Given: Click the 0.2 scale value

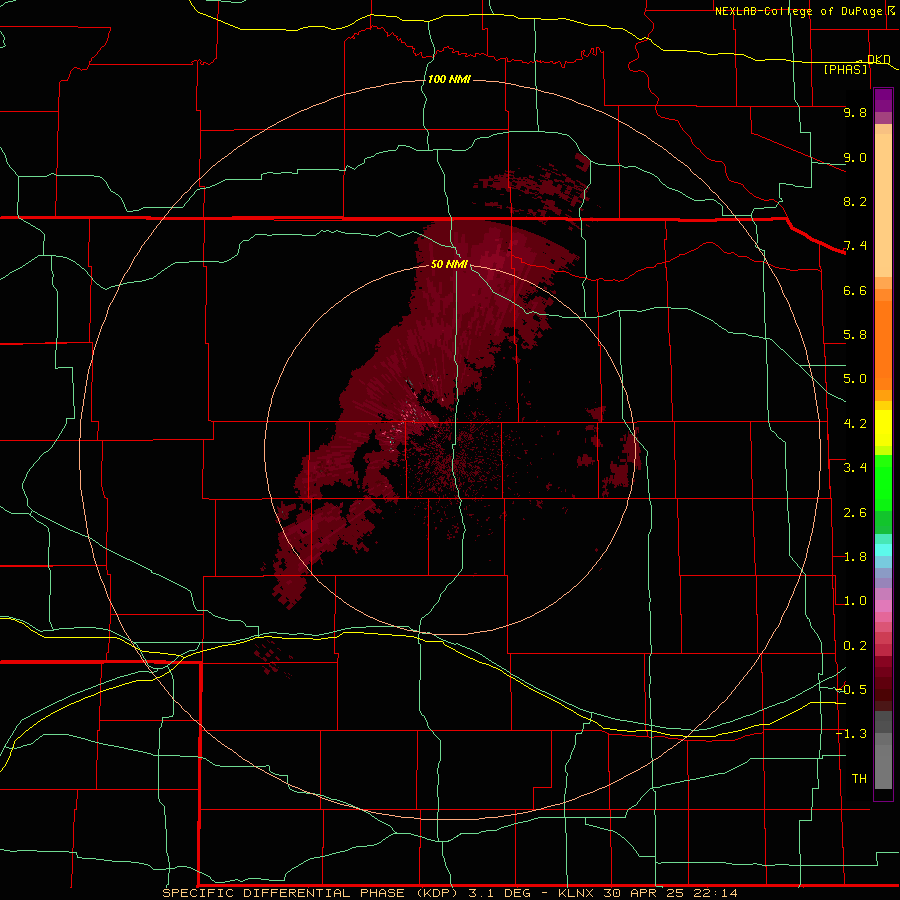Looking at the screenshot, I should tap(855, 646).
